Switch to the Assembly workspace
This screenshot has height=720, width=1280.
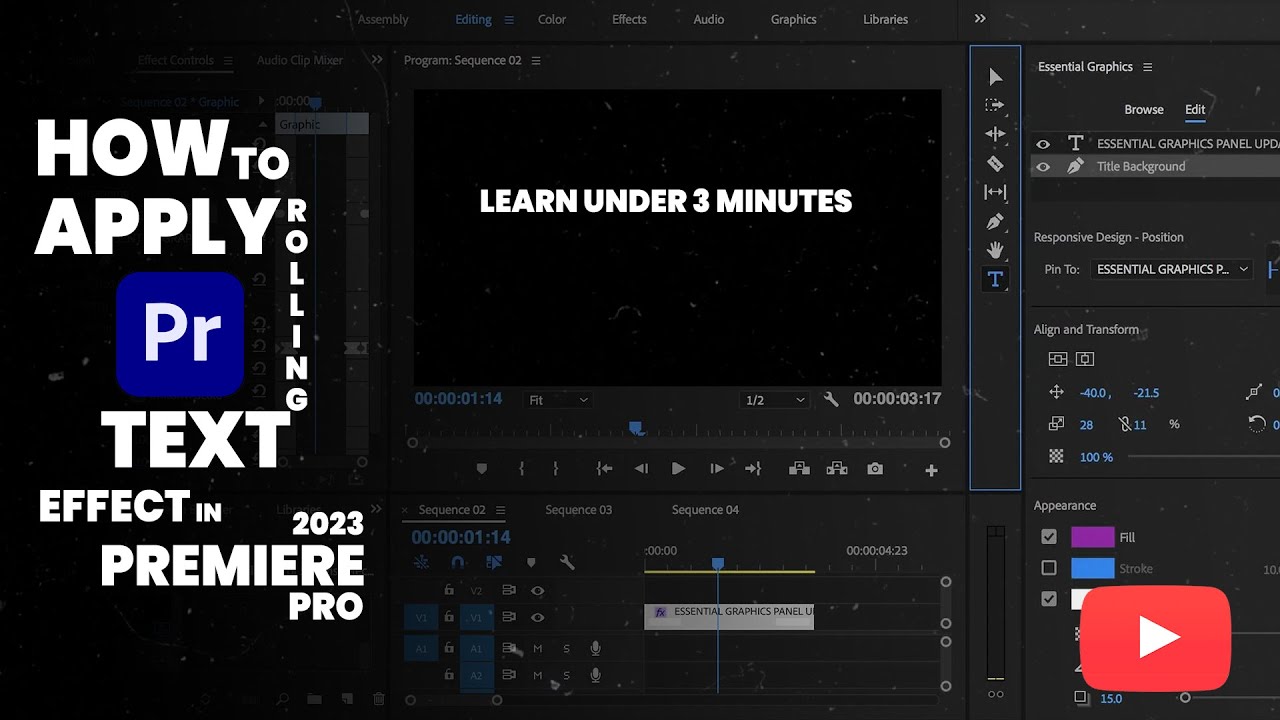383,20
